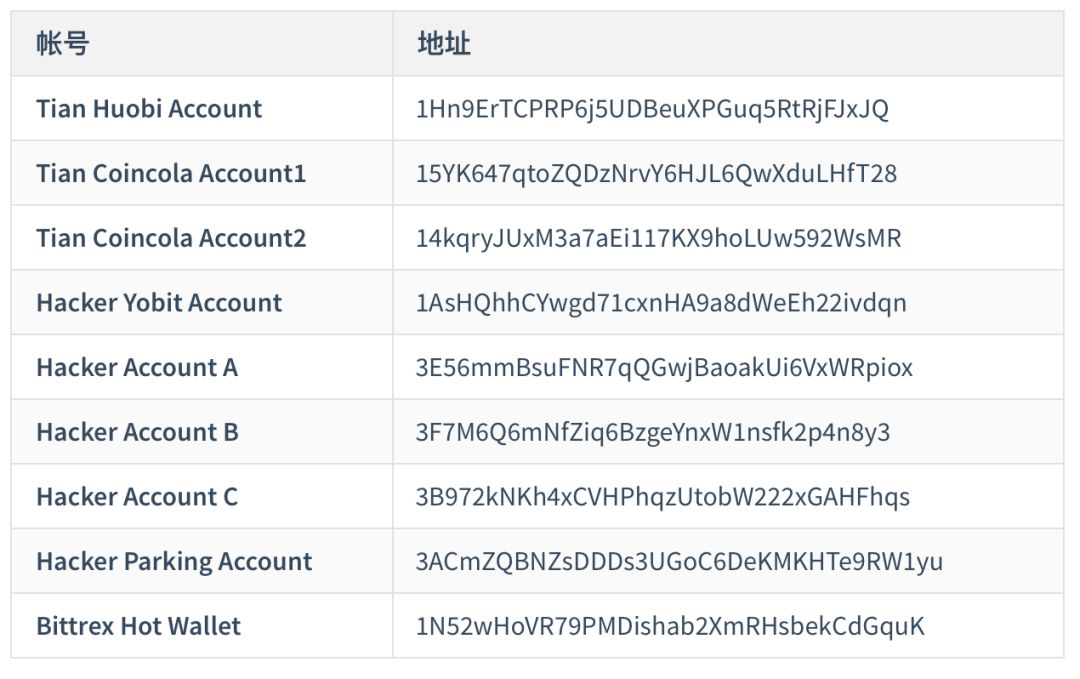Screen dimensions: 1080x679
Task: Click the Hacker Yobit Account label
Action: [159, 303]
